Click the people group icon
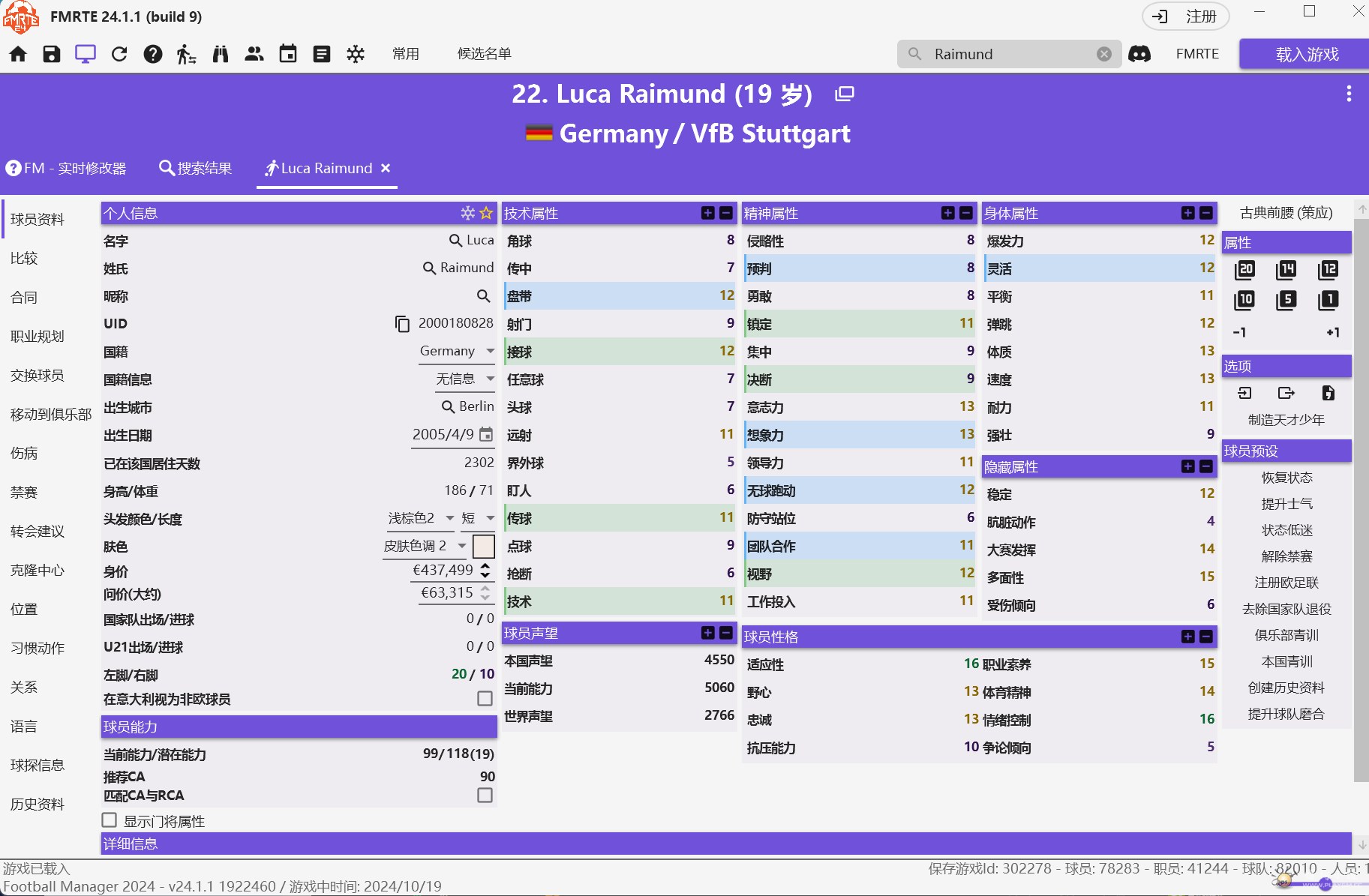This screenshot has height=896, width=1369. 254,54
